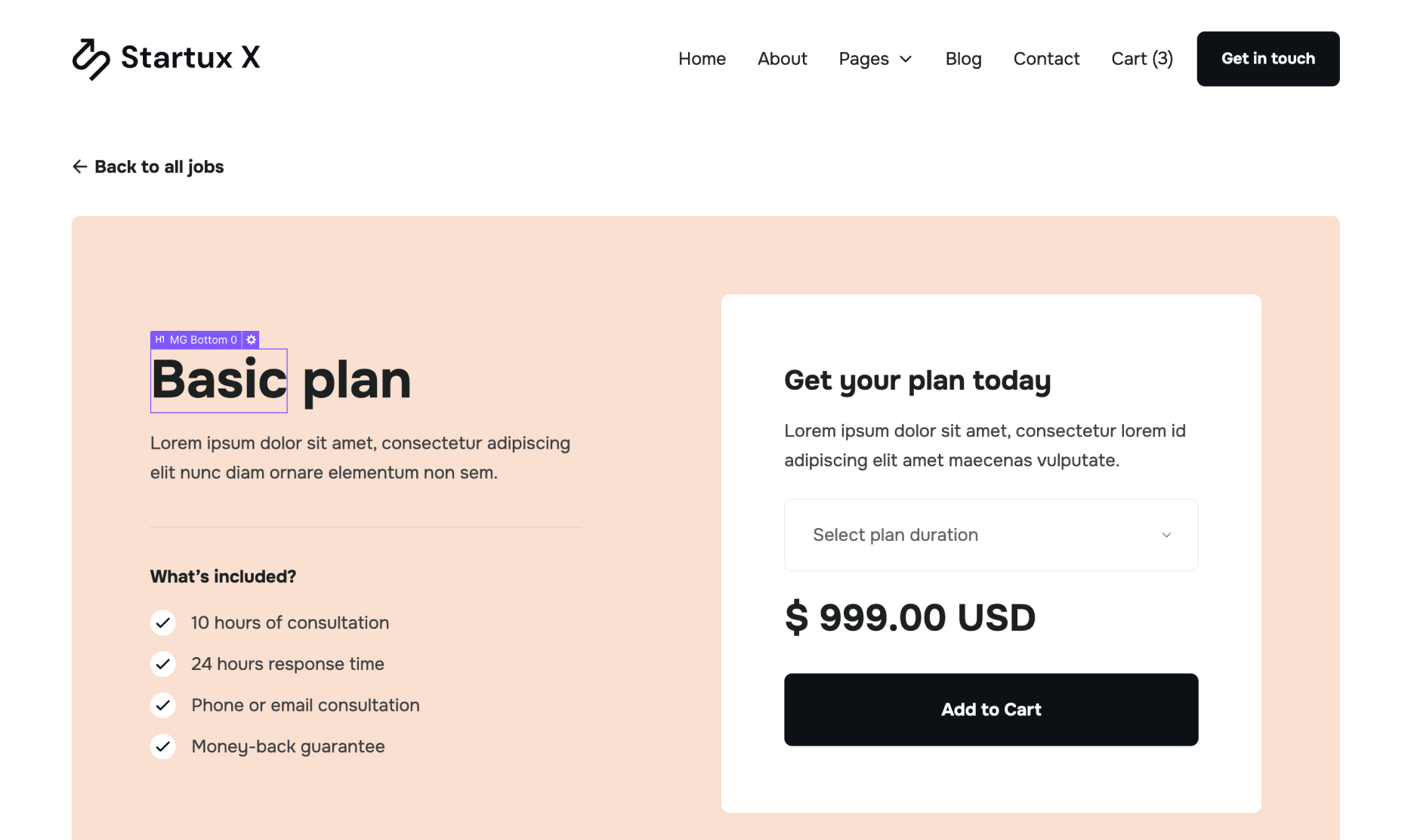View the cart showing 3 items
Image resolution: width=1411 pixels, height=840 pixels.
[1141, 58]
